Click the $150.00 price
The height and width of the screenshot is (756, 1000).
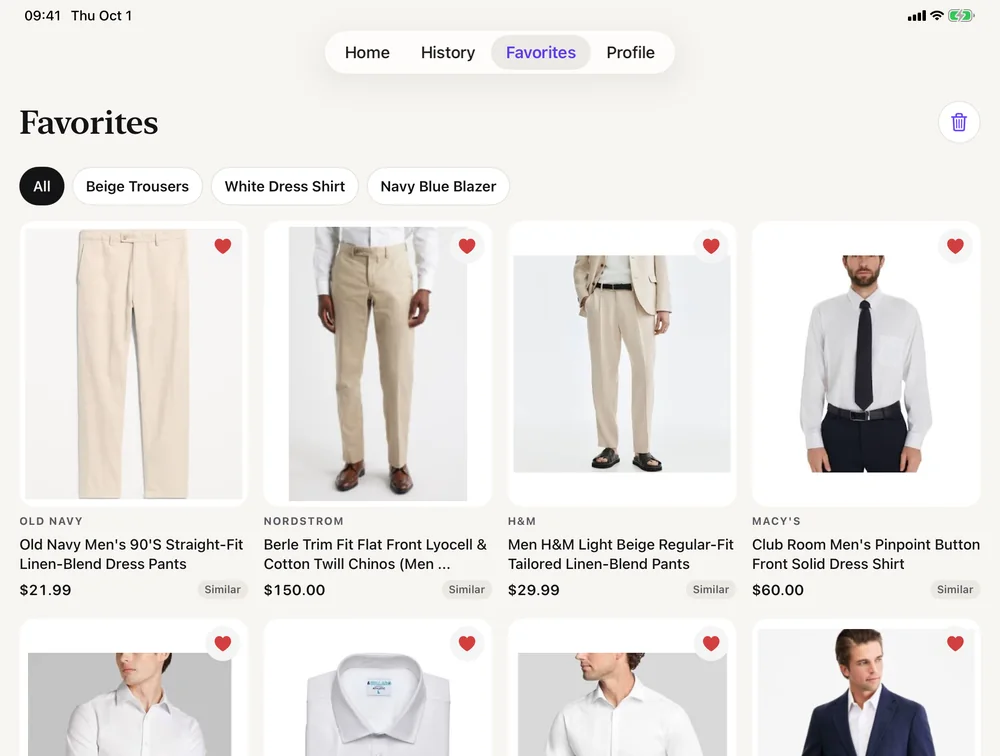(x=294, y=590)
